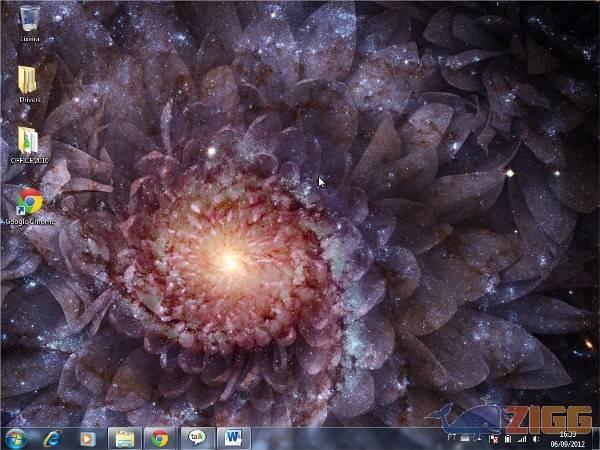Viewport: 600px width, 450px height.
Task: Open the network signal tray icon
Action: (x=522, y=439)
